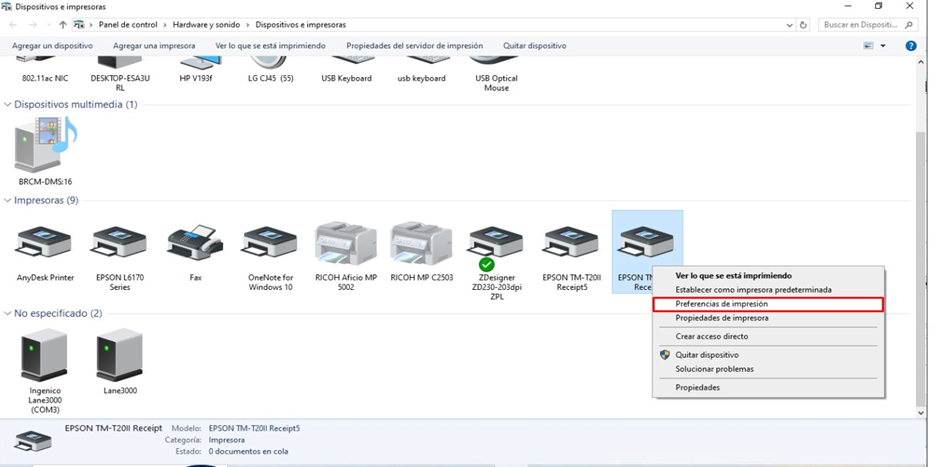Click the Buscar en Dispositivos search field
Viewport: 936px width, 467px height.
tap(860, 23)
